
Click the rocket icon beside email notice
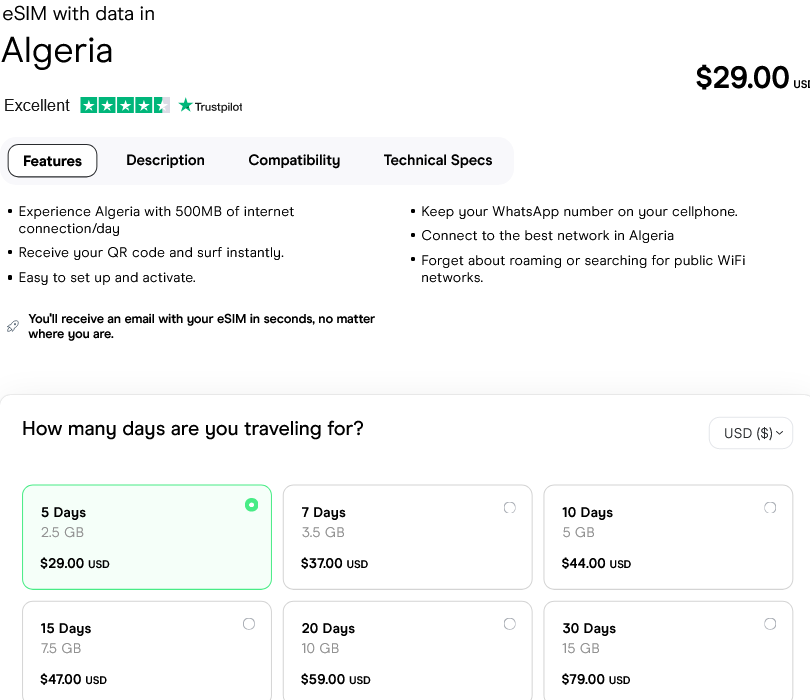(x=13, y=326)
